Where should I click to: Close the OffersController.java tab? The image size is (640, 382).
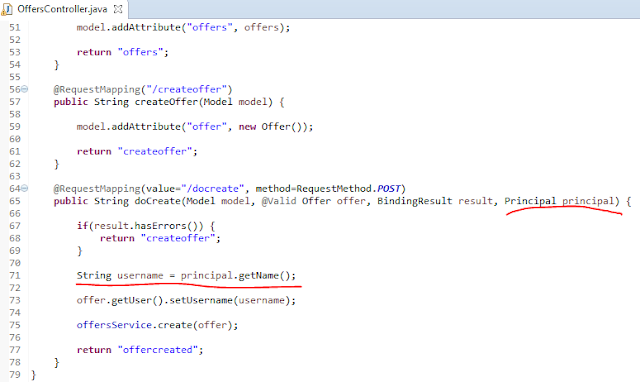point(118,9)
